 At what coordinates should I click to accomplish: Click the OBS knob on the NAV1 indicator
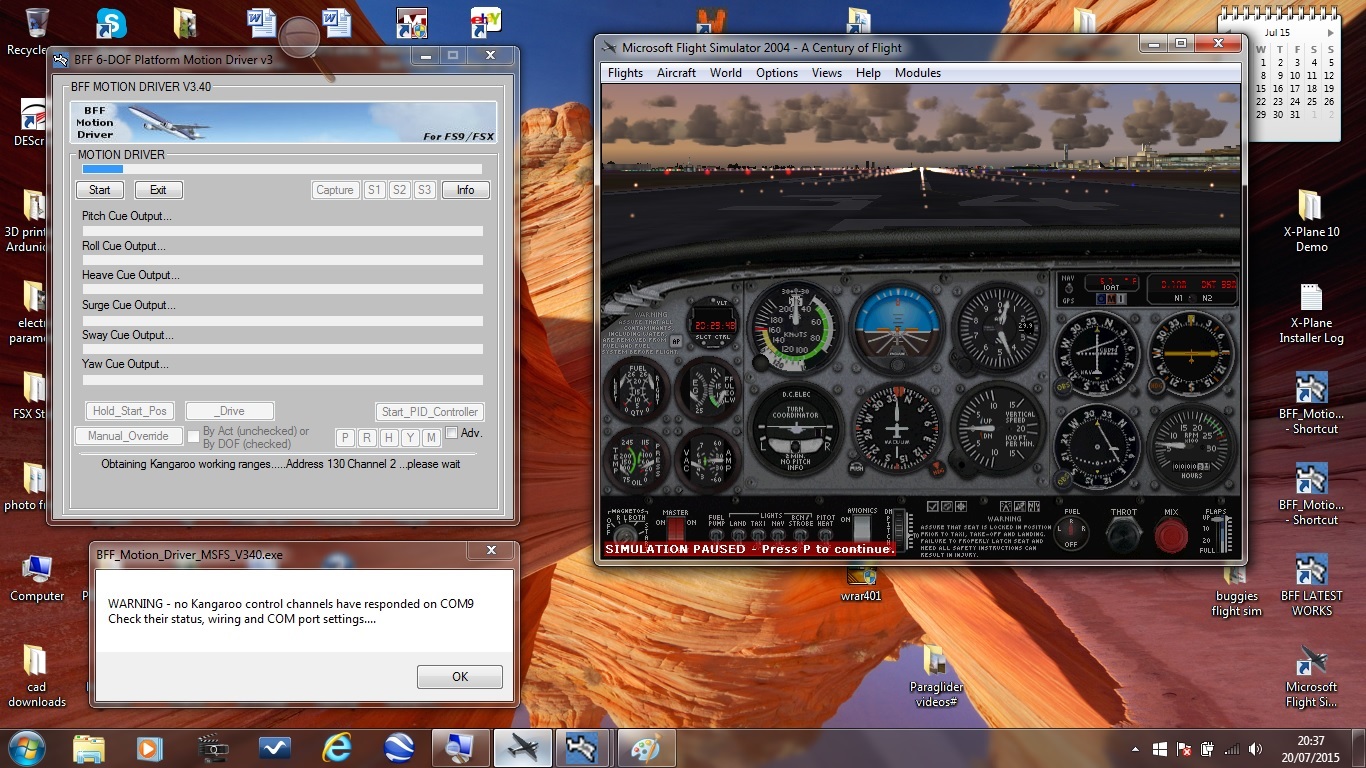click(1063, 386)
